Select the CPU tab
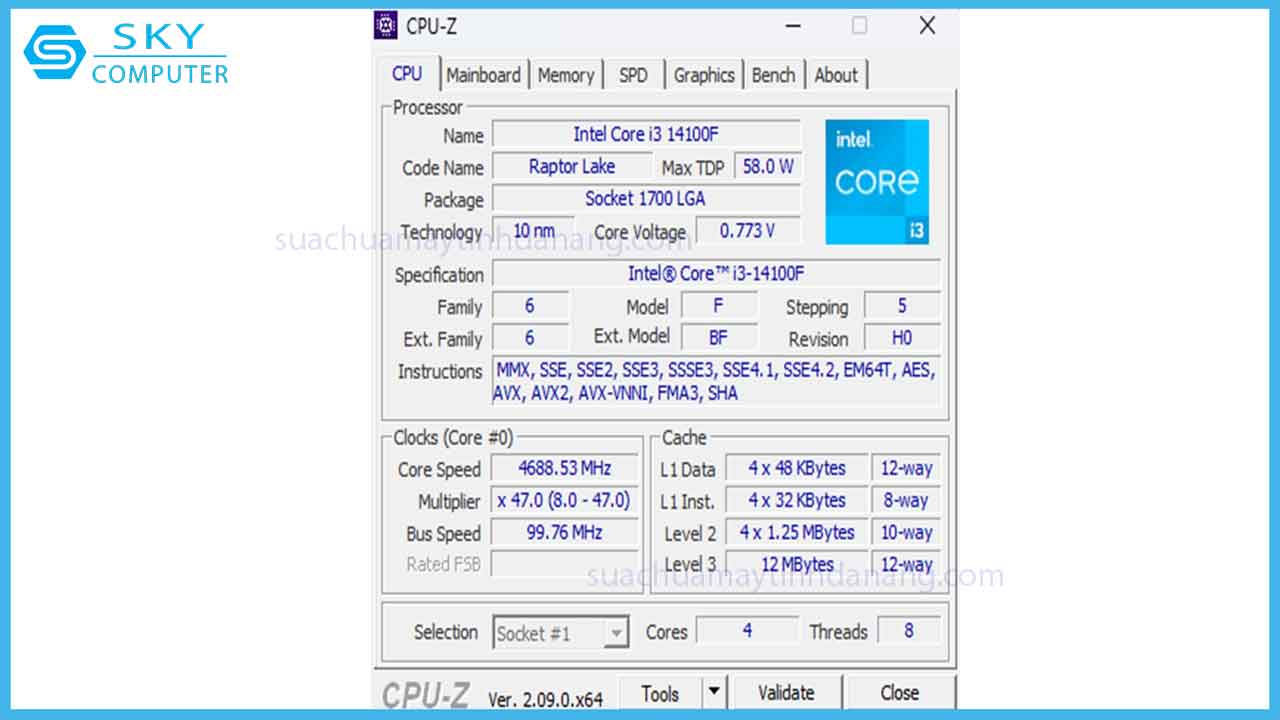This screenshot has height=720, width=1280. coord(407,73)
